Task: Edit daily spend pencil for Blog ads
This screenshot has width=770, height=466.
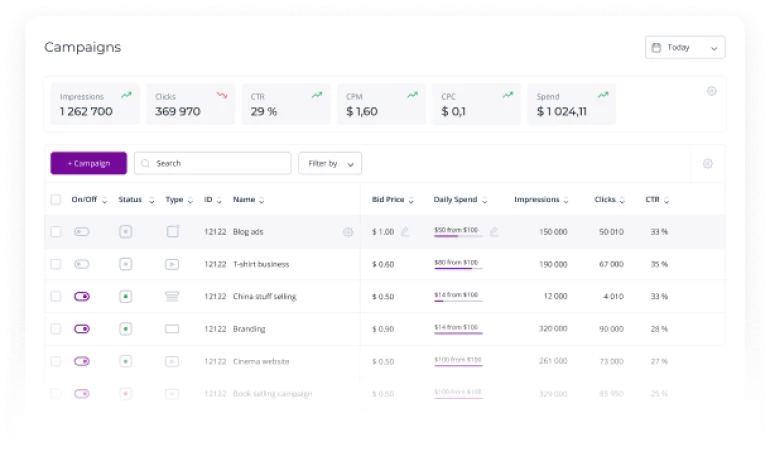Action: (493, 232)
